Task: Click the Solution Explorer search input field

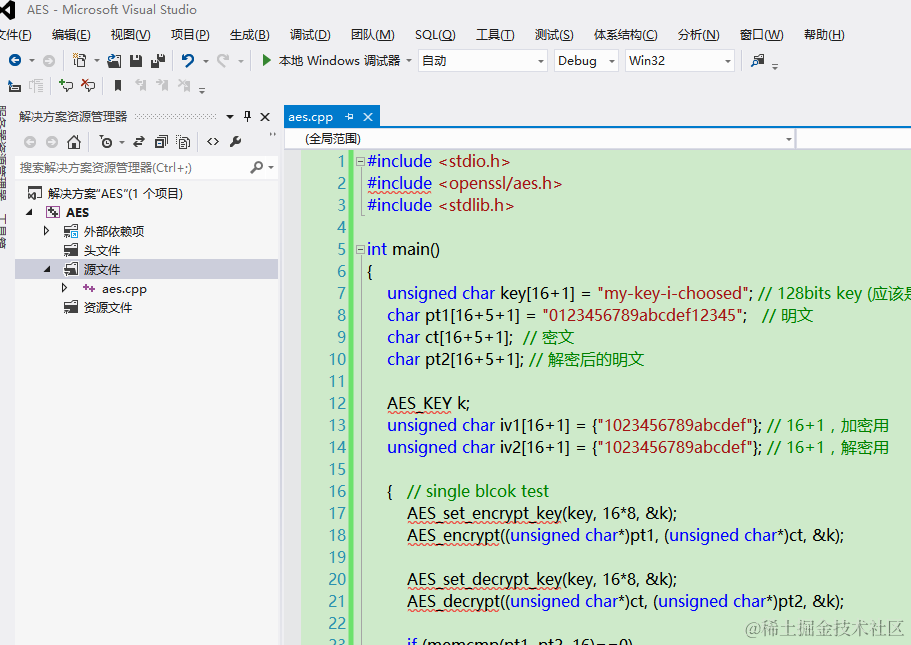Action: [132, 168]
